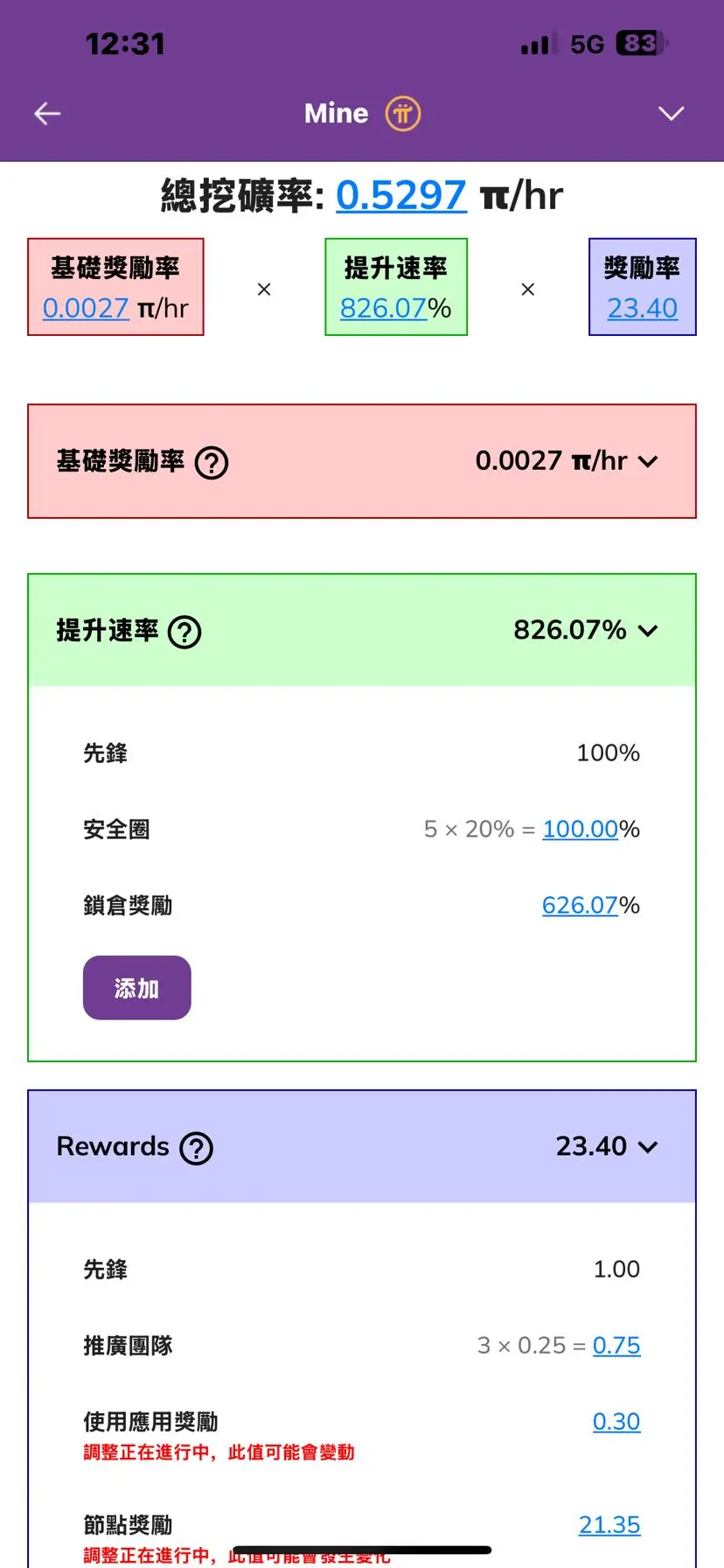Click the 5G network indicator
This screenshot has width=724, height=1568.
click(588, 44)
